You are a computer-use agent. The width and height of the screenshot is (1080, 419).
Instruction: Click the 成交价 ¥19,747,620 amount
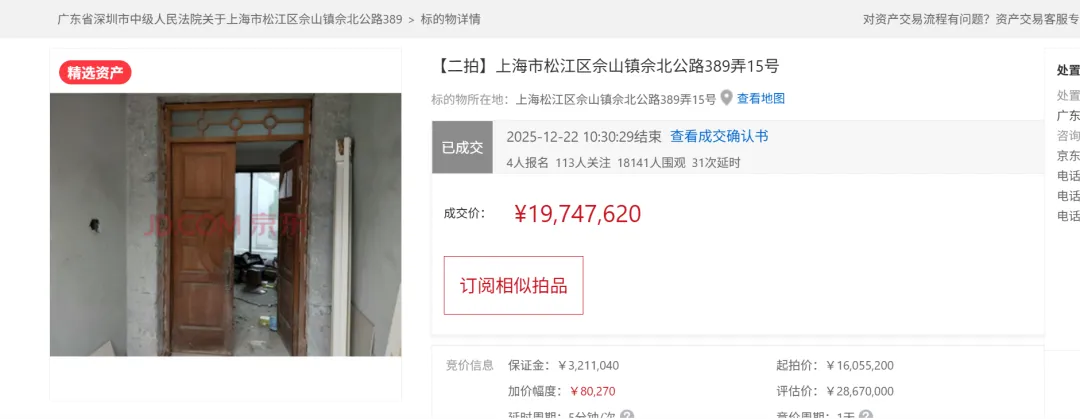(578, 214)
